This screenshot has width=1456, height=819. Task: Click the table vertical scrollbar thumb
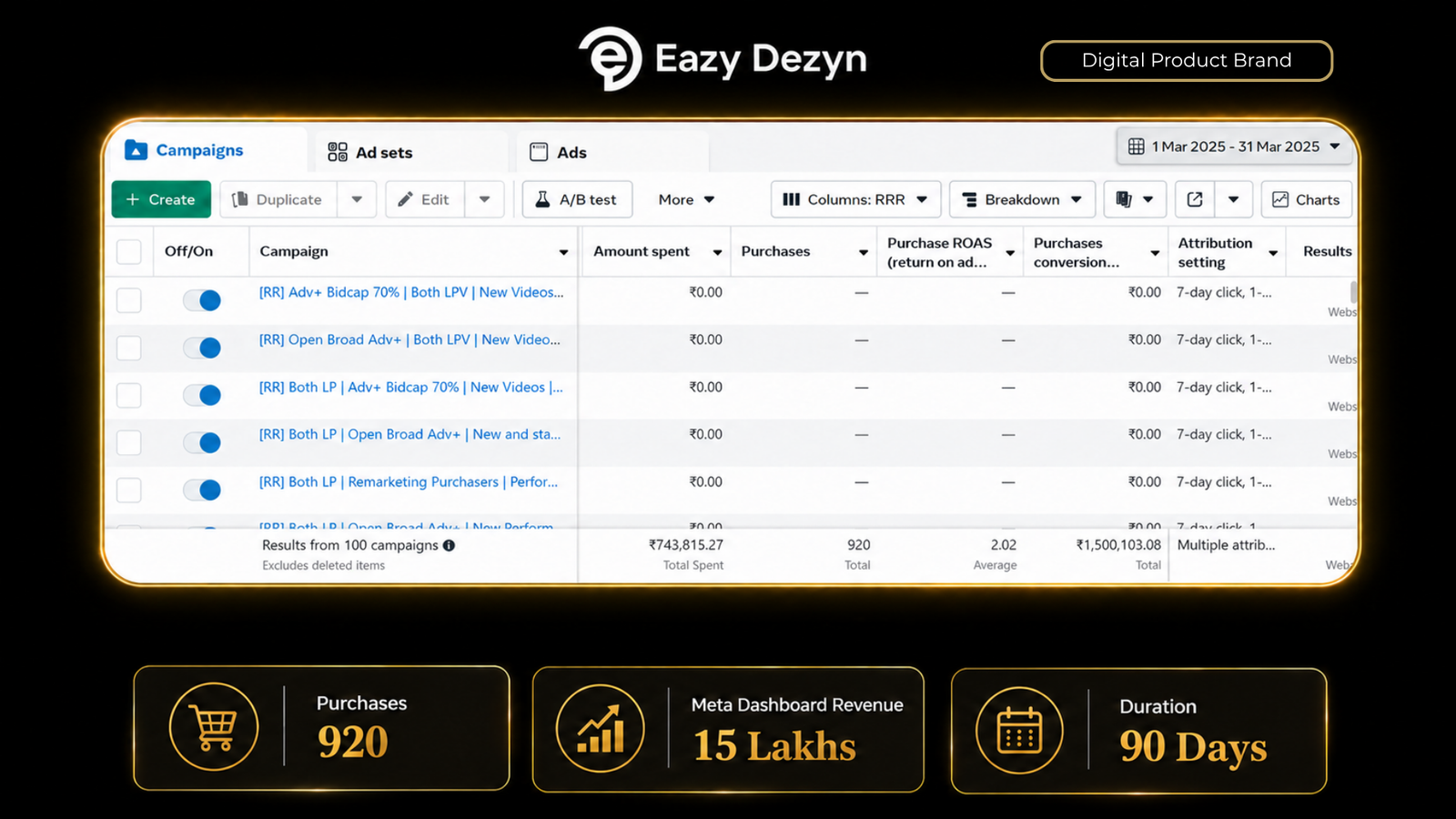pos(1353,292)
